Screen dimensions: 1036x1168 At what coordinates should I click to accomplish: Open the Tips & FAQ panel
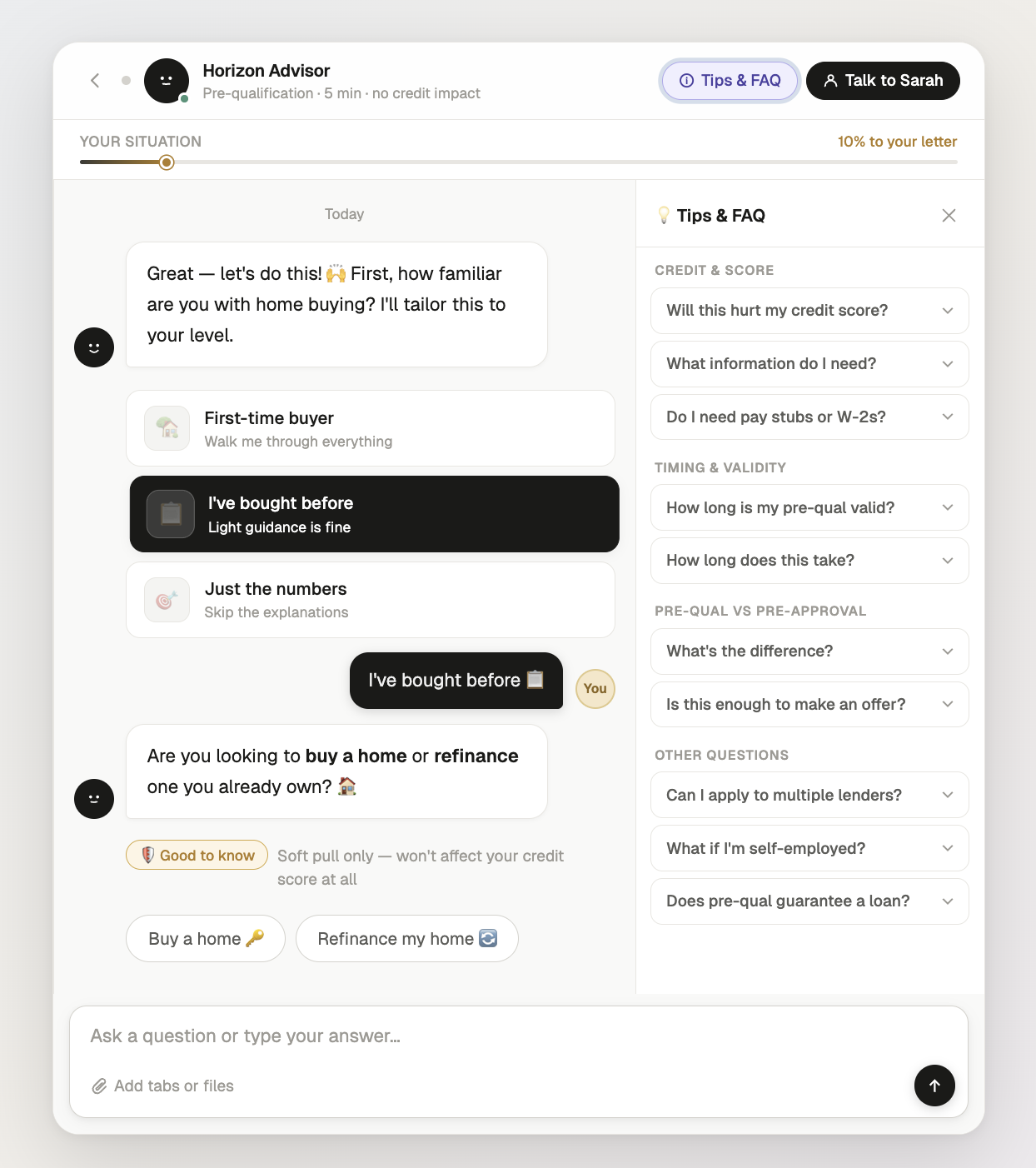730,80
